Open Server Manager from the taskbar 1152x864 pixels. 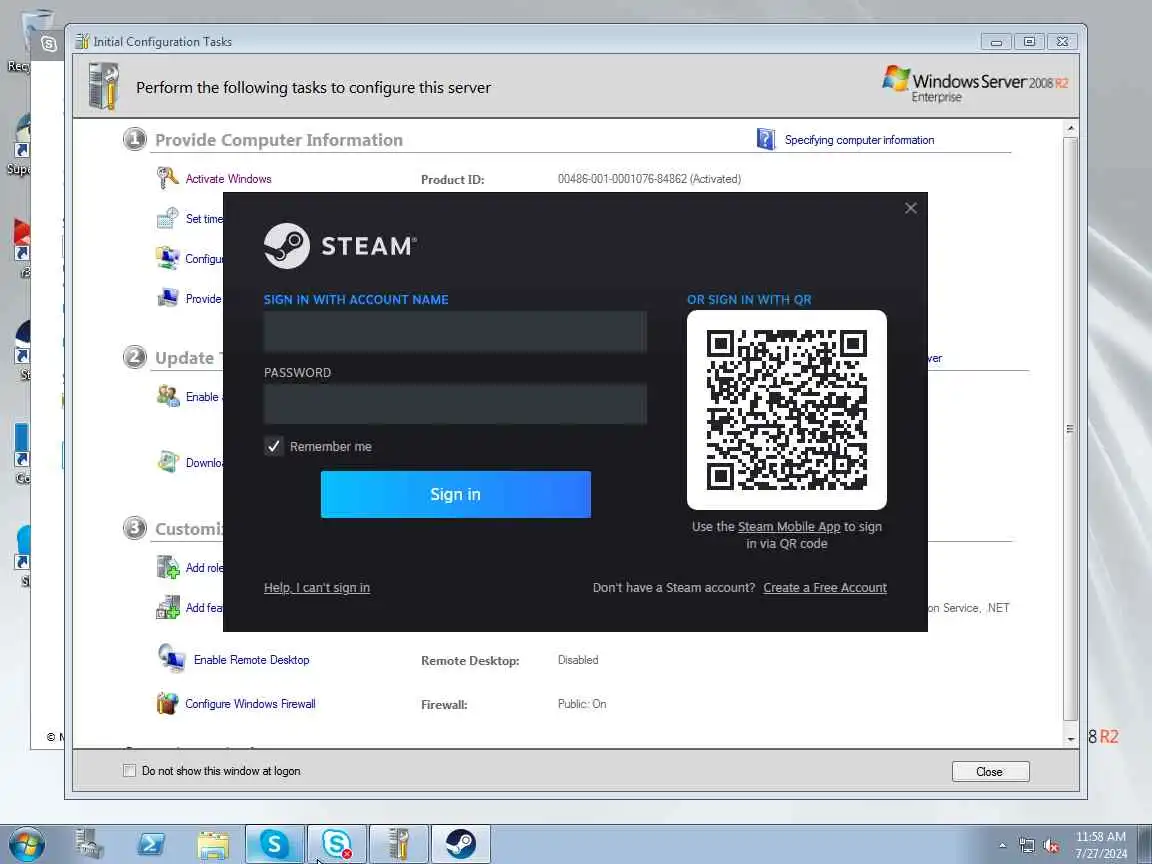(x=89, y=844)
